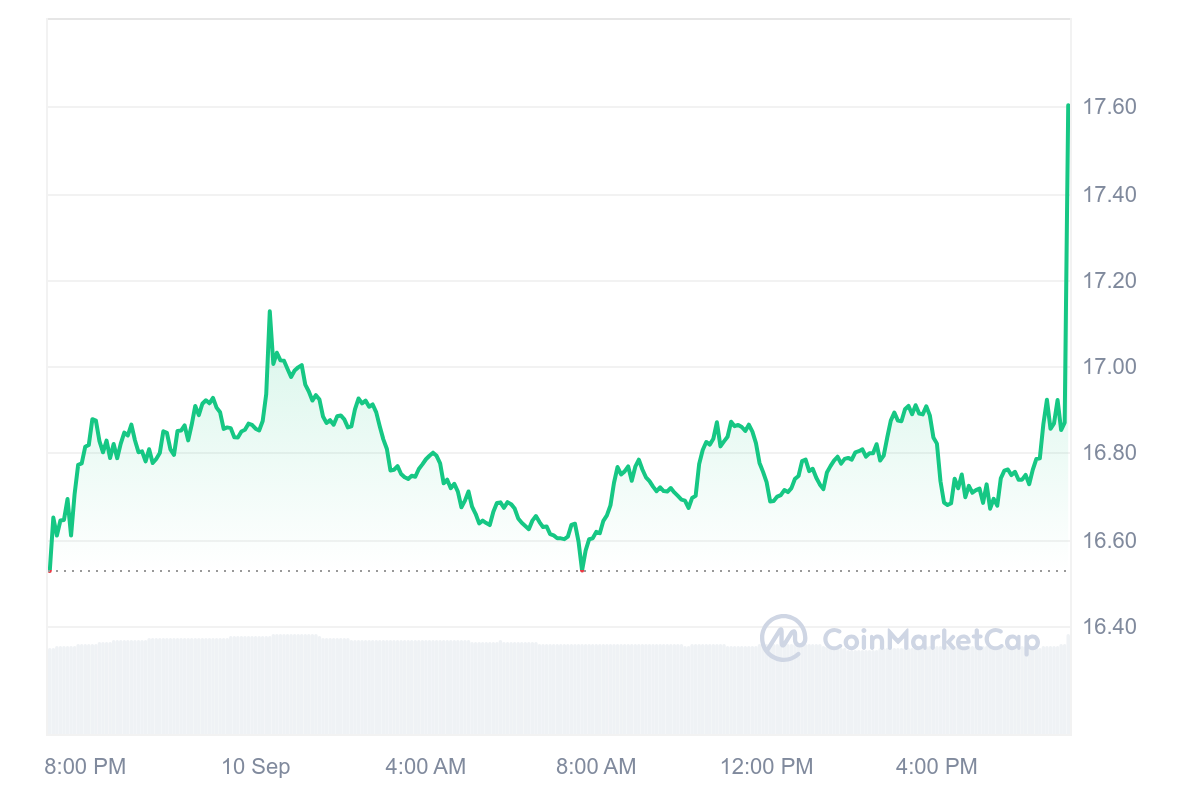
Task: Click the 8:00 PM time axis label
Action: 85,767
